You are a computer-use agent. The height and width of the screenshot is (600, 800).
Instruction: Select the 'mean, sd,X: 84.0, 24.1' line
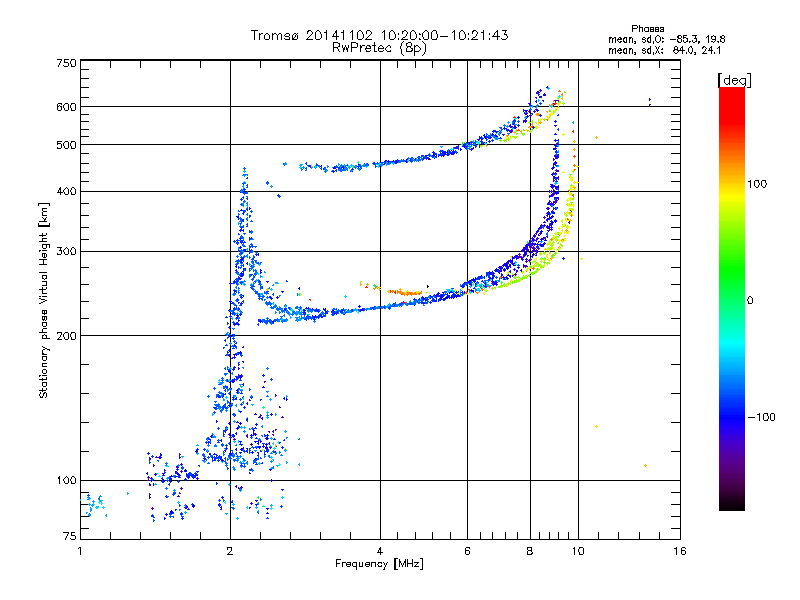664,50
